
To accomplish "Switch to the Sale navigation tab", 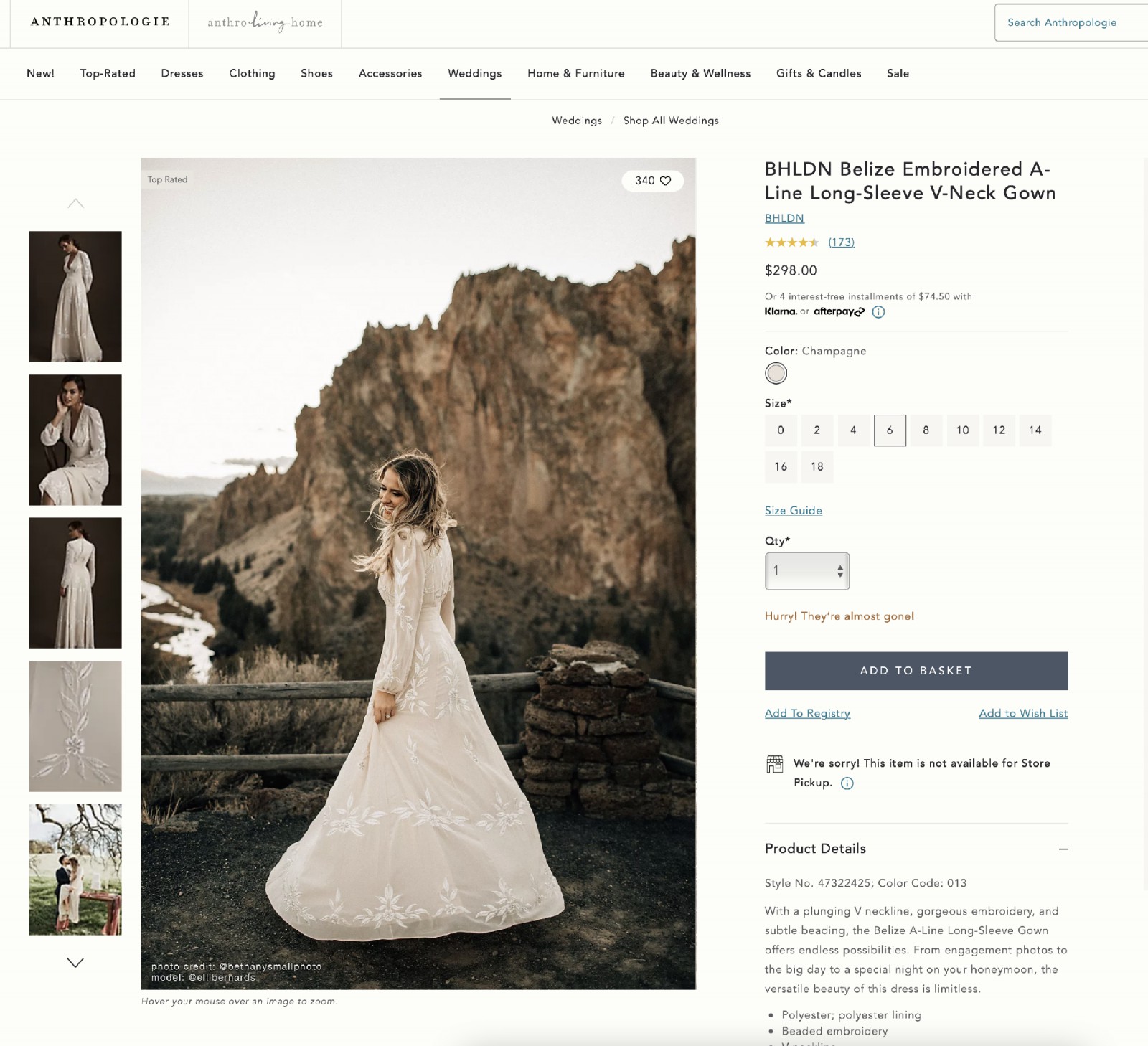I will pos(898,73).
